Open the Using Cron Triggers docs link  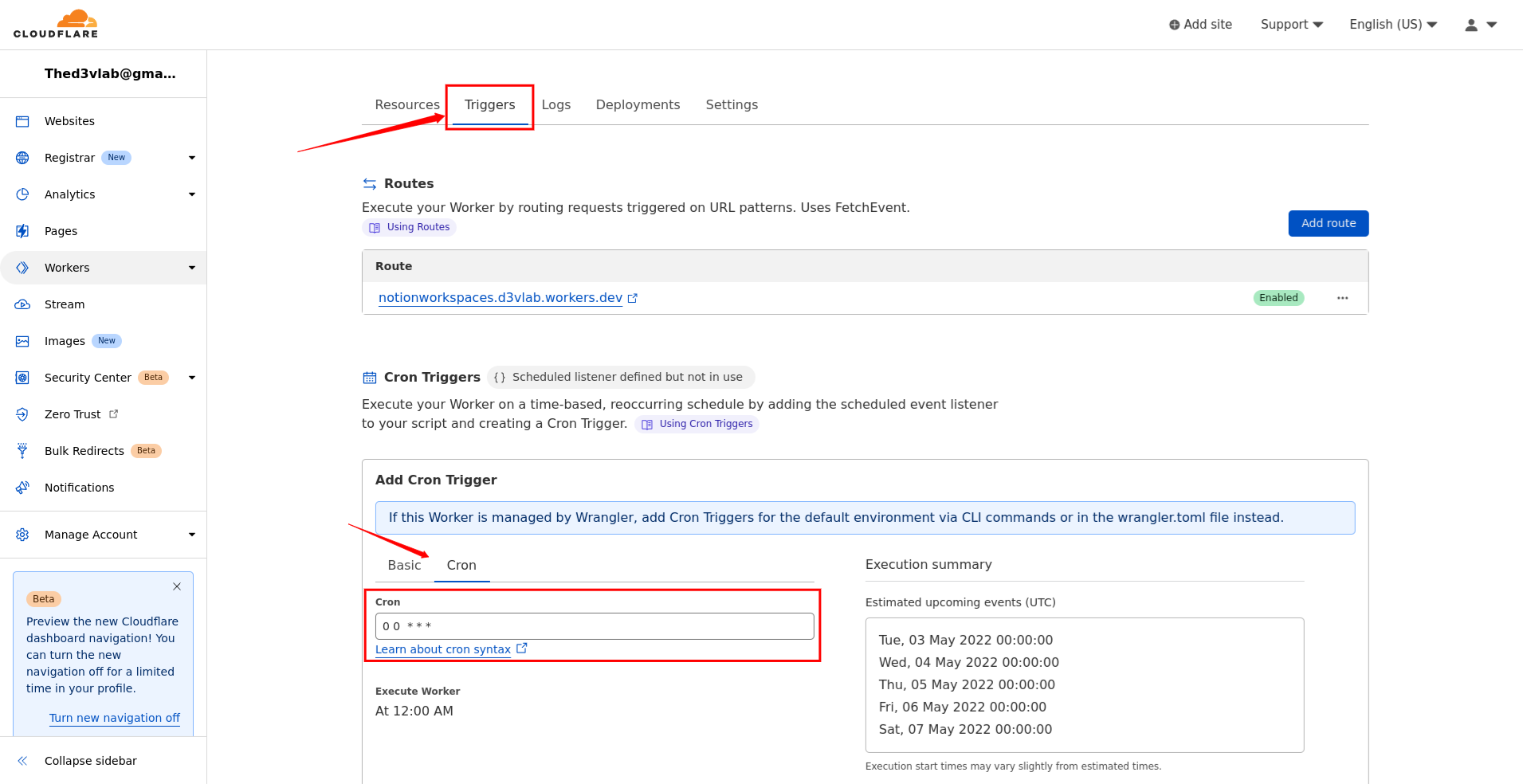tap(697, 424)
